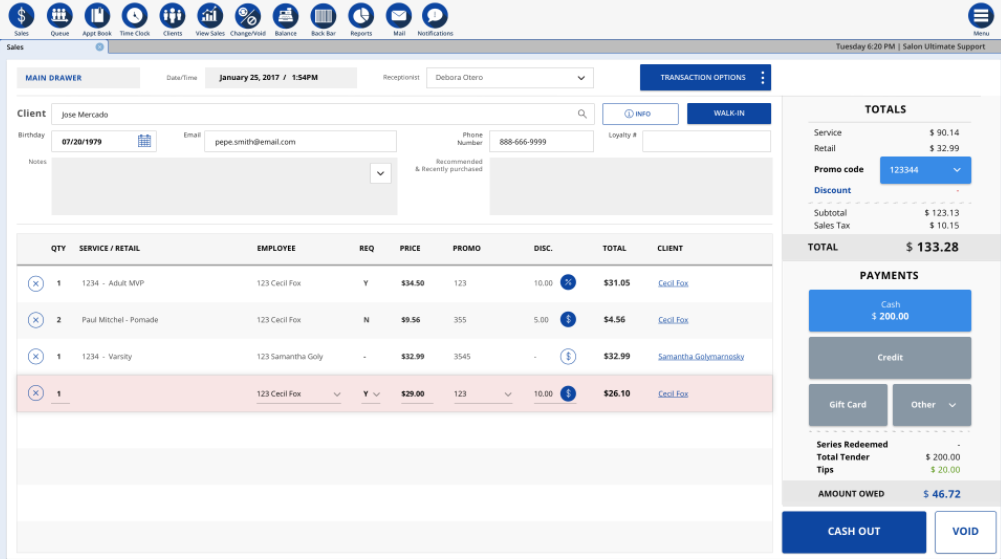
Task: Open the Discount link in Totals
Action: tap(832, 190)
